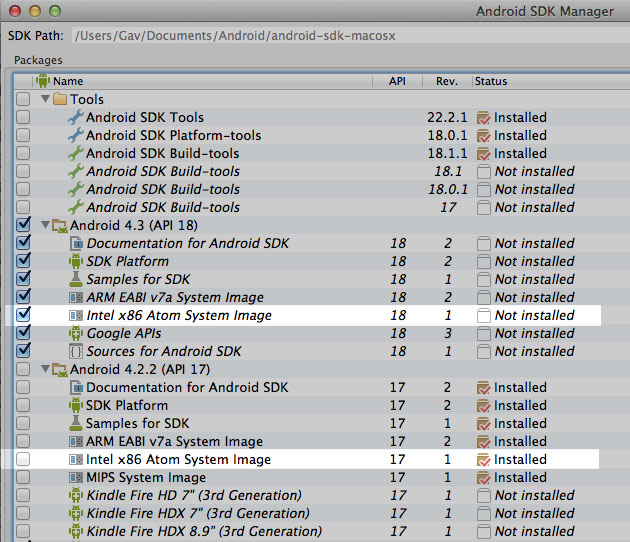This screenshot has height=542, width=630.
Task: Click the API column header
Action: point(397,81)
